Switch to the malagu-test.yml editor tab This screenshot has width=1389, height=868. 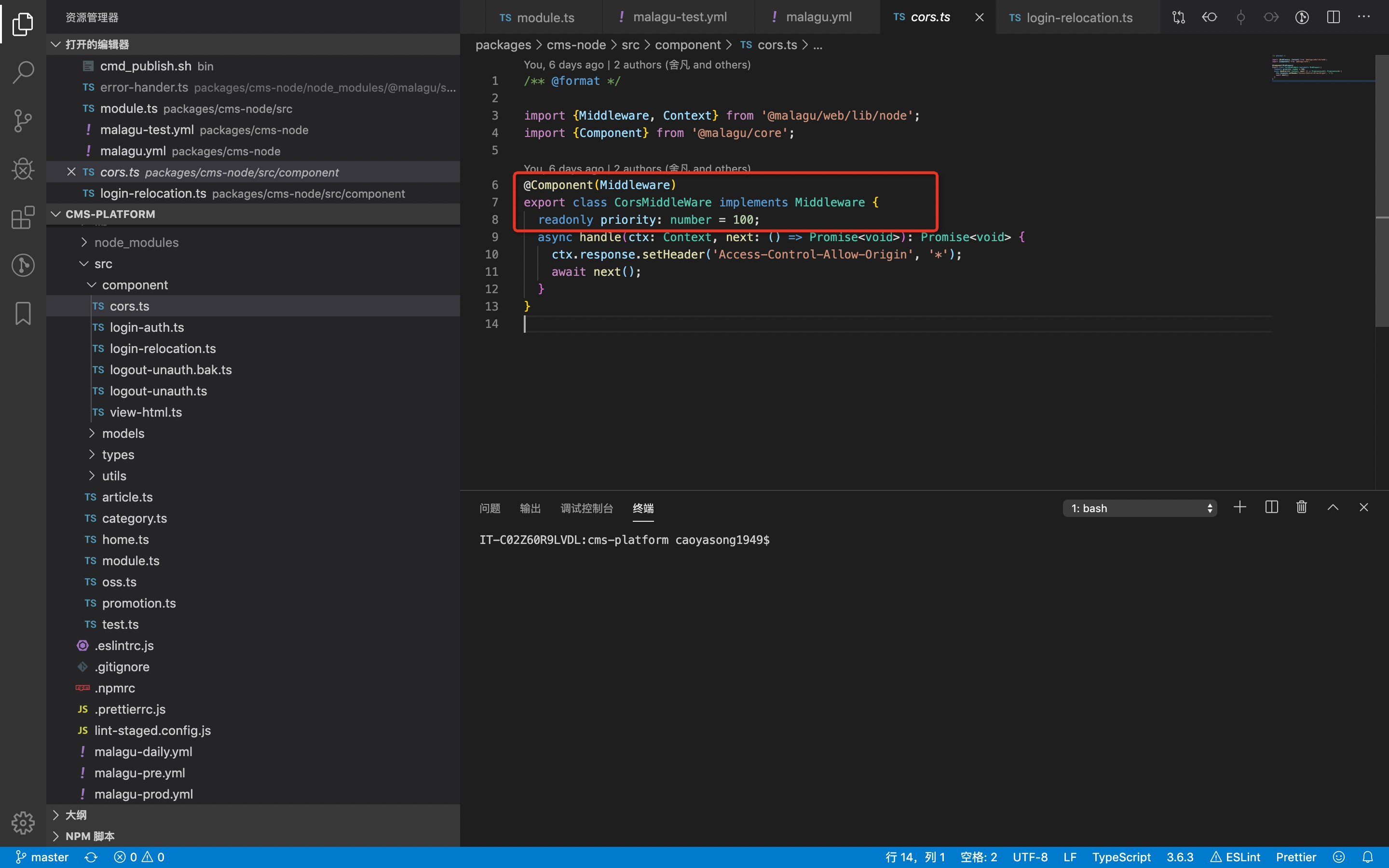[679, 17]
